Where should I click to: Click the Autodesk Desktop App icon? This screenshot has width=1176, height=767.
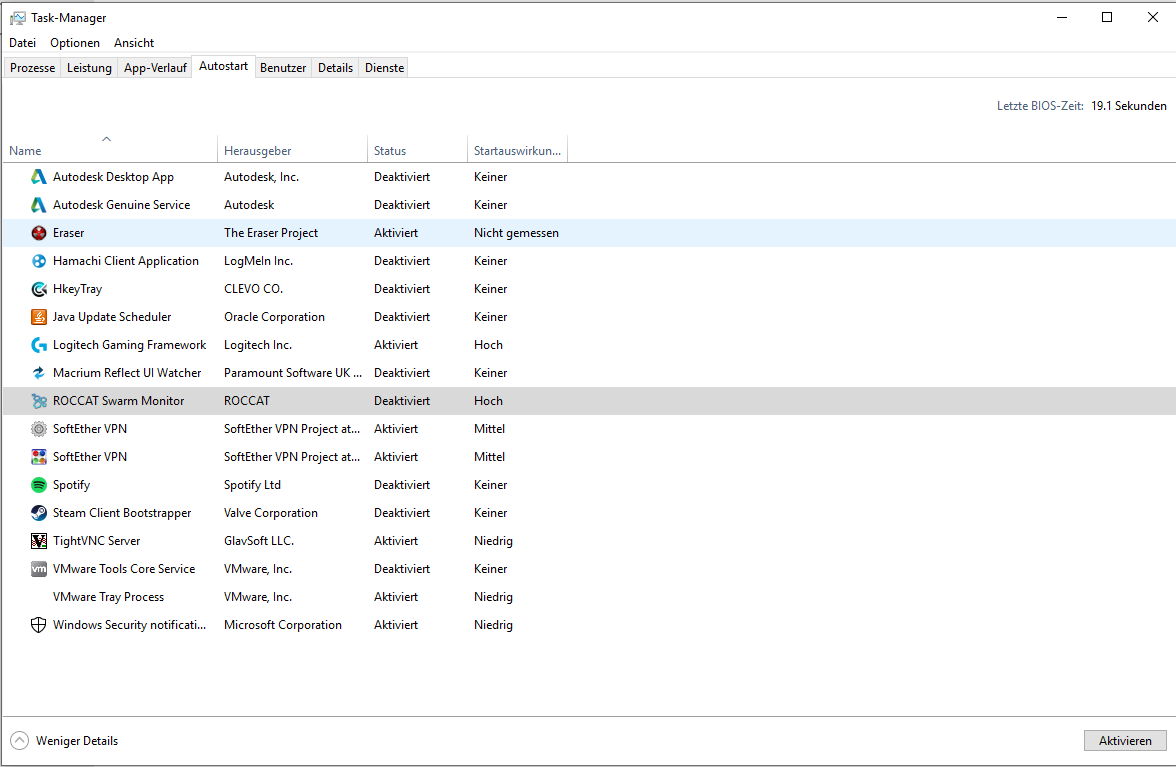39,177
